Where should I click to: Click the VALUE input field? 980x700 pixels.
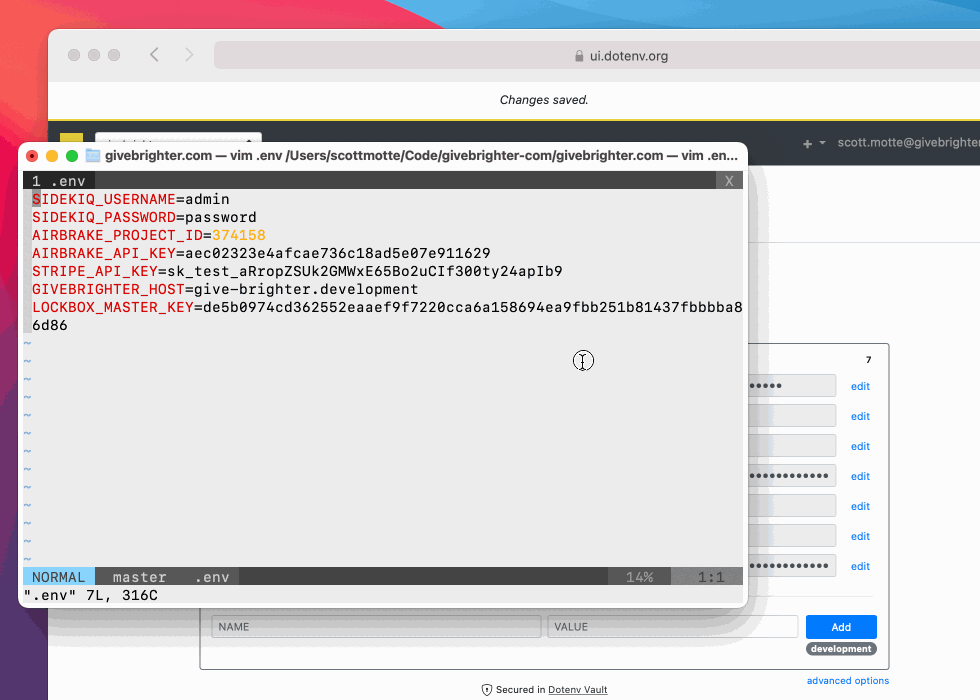[672, 626]
